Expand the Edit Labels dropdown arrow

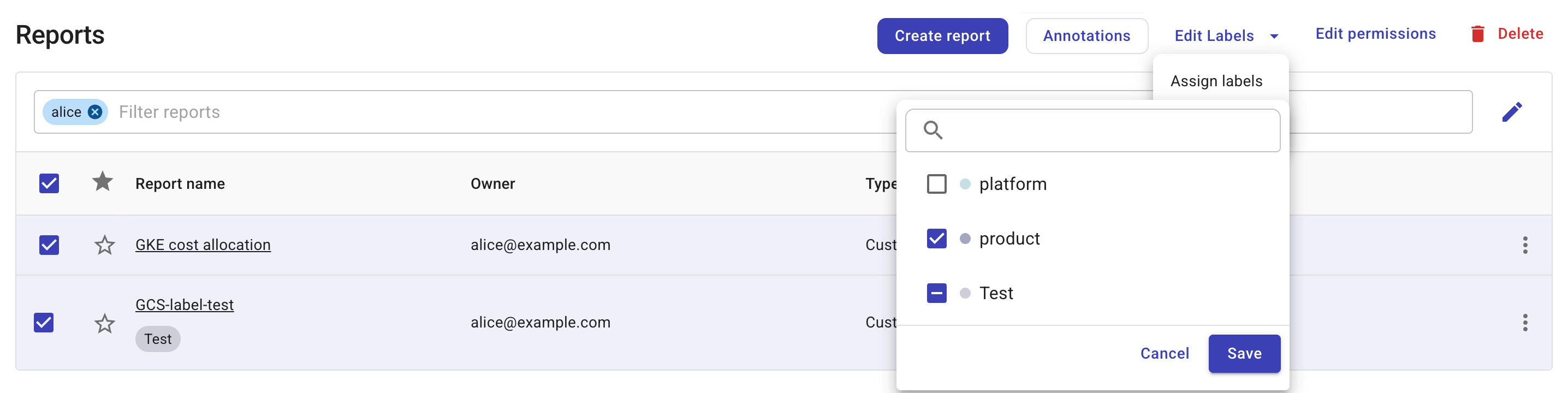pyautogui.click(x=1274, y=37)
